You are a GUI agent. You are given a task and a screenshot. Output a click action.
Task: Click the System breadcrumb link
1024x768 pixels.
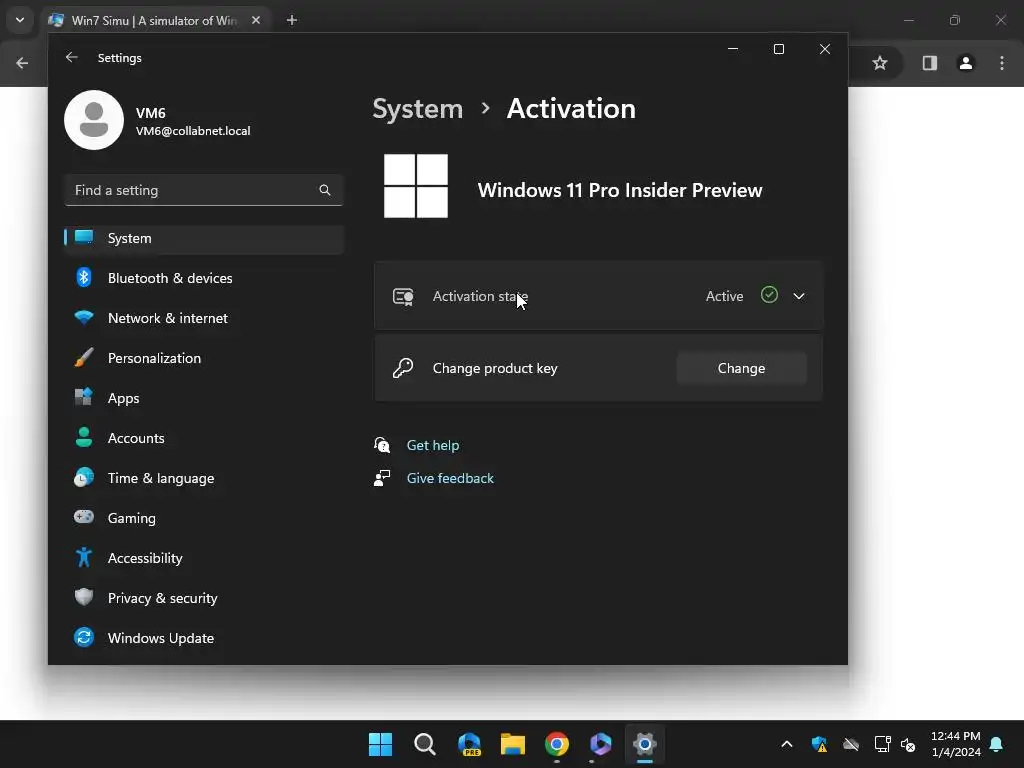[417, 109]
